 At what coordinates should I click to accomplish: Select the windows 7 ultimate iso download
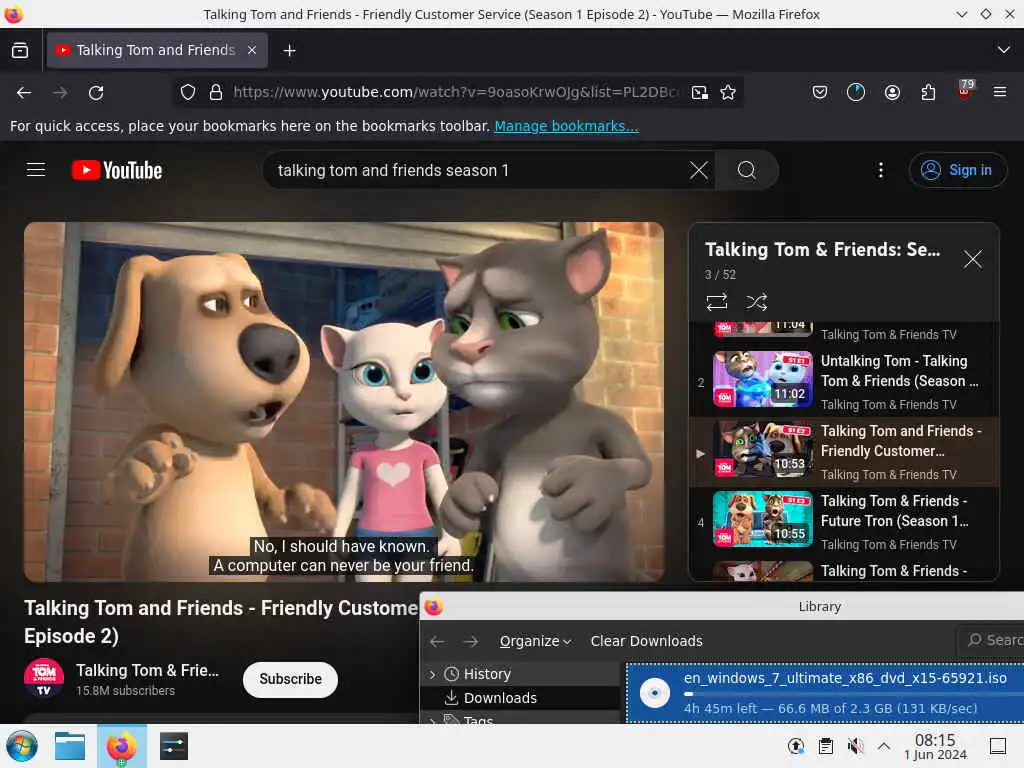coord(825,693)
